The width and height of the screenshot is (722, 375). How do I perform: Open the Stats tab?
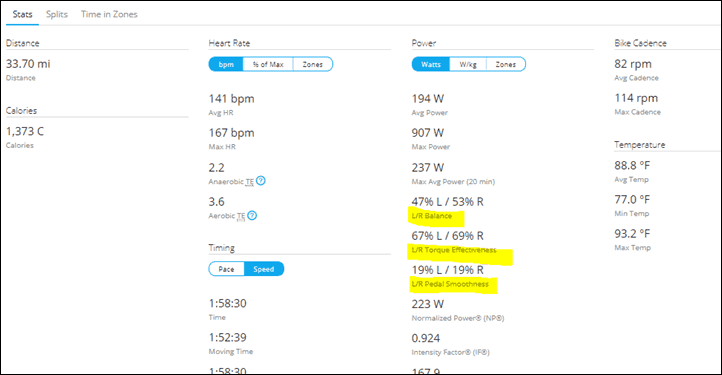(23, 14)
